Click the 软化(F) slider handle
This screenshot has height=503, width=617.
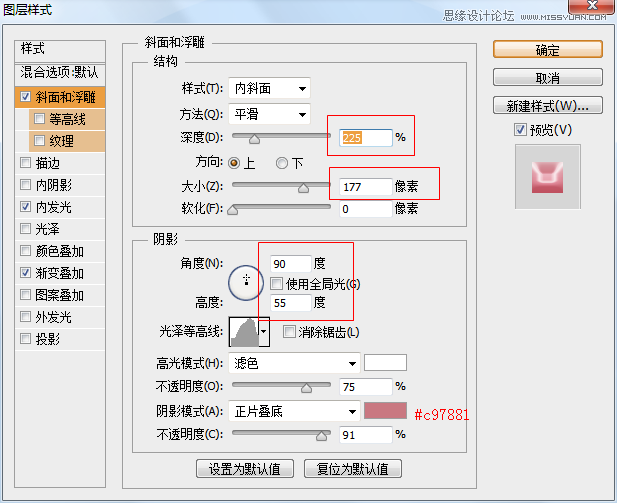233,210
